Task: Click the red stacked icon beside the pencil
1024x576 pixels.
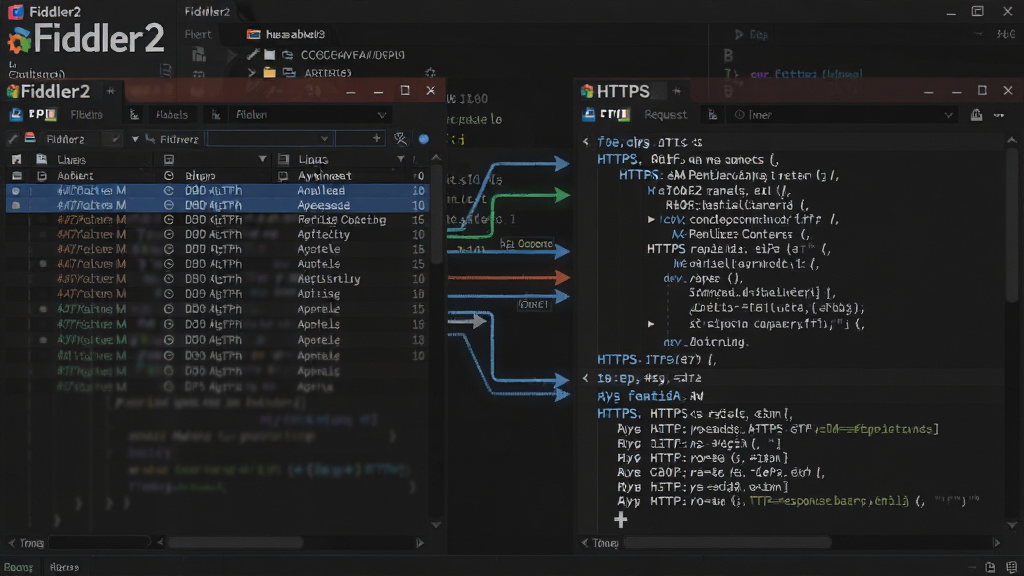Action: [30, 138]
